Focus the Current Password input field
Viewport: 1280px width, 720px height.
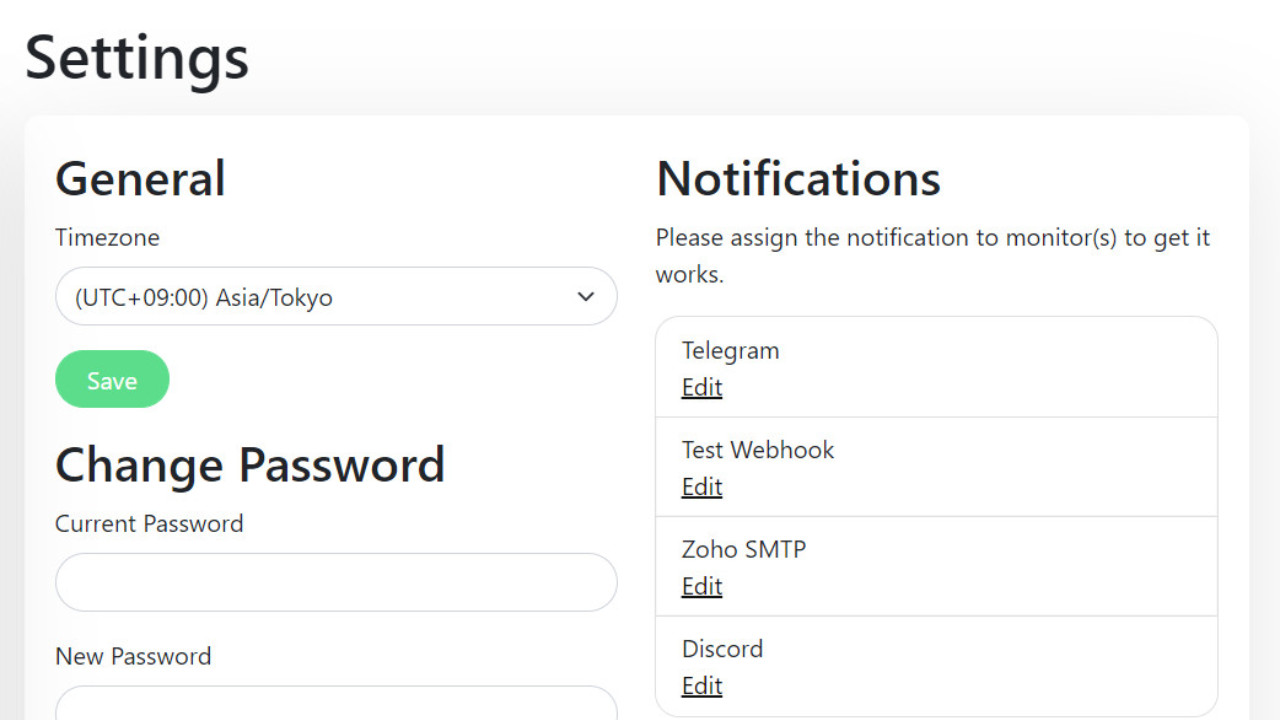tap(336, 582)
